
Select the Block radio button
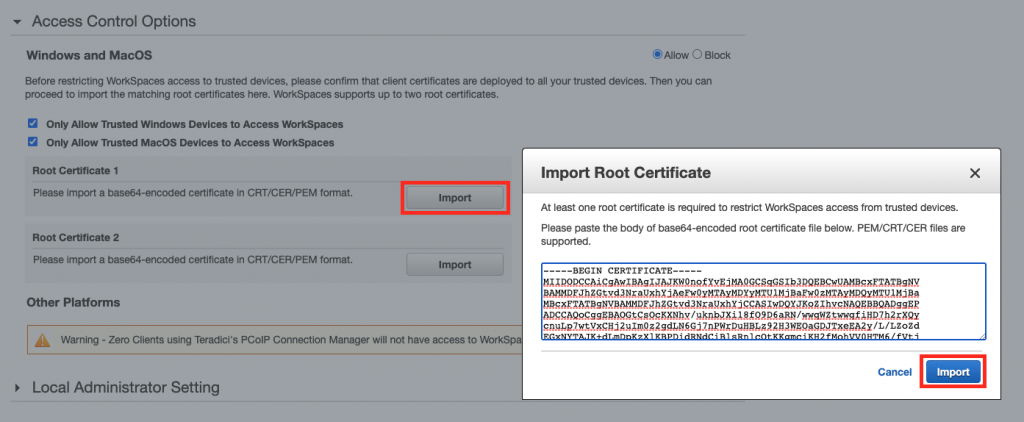697,55
